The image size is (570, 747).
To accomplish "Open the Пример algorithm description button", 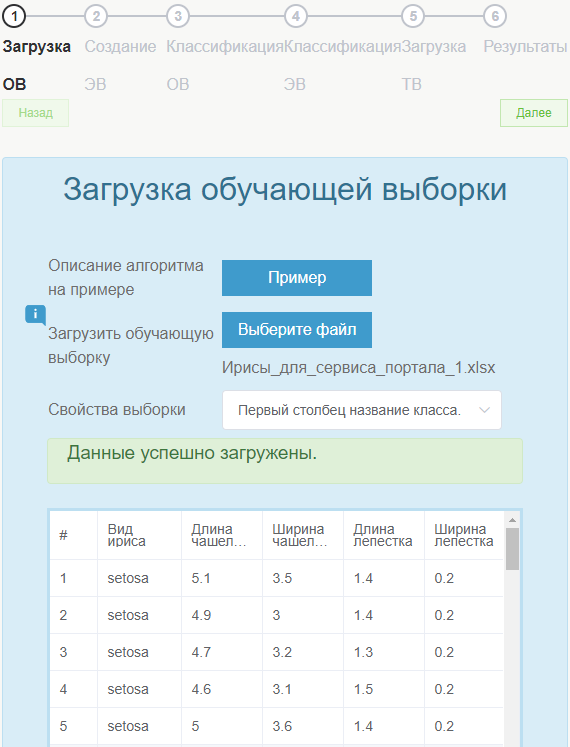I will pyautogui.click(x=297, y=278).
